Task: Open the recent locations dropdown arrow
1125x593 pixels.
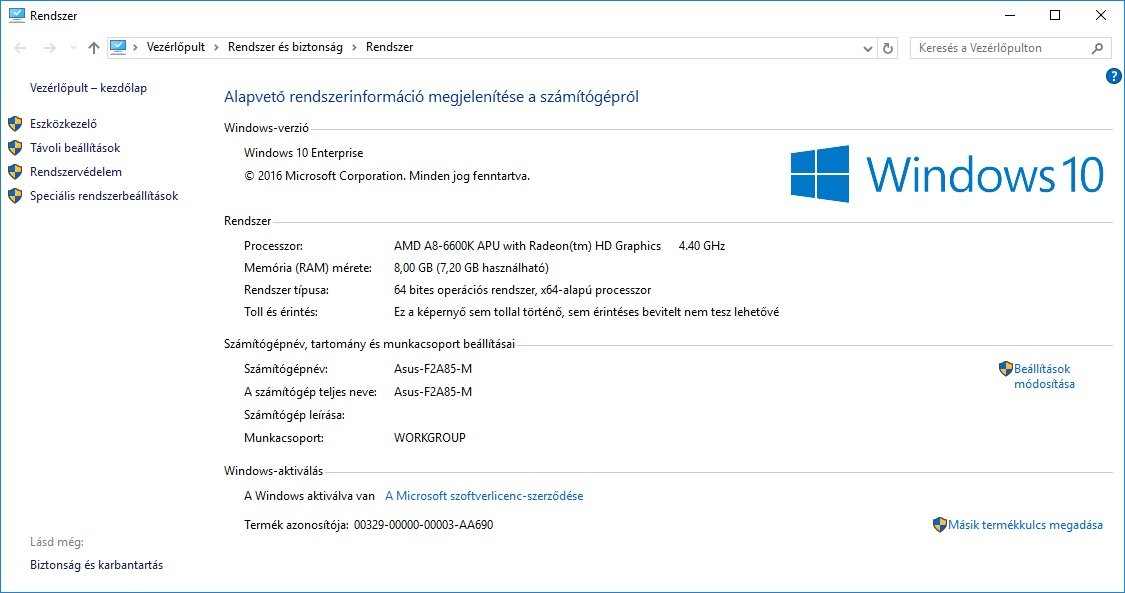Action: point(72,48)
